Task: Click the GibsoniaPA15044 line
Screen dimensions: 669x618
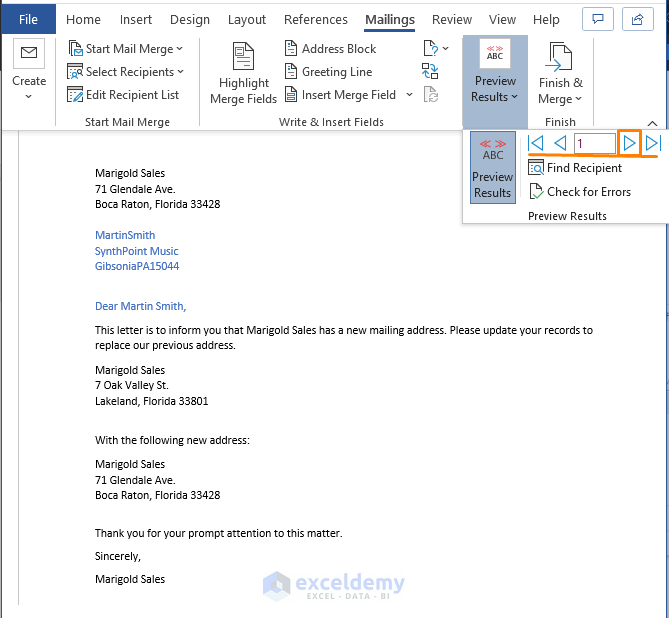Action: coord(137,266)
